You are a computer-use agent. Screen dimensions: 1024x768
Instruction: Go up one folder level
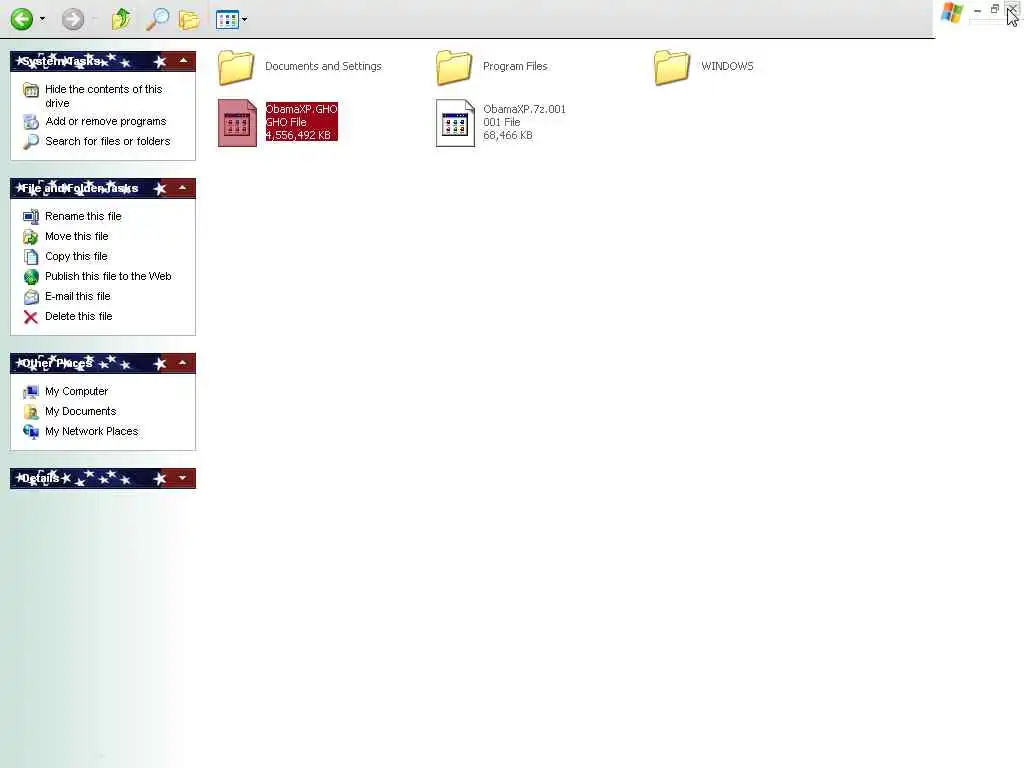click(121, 19)
